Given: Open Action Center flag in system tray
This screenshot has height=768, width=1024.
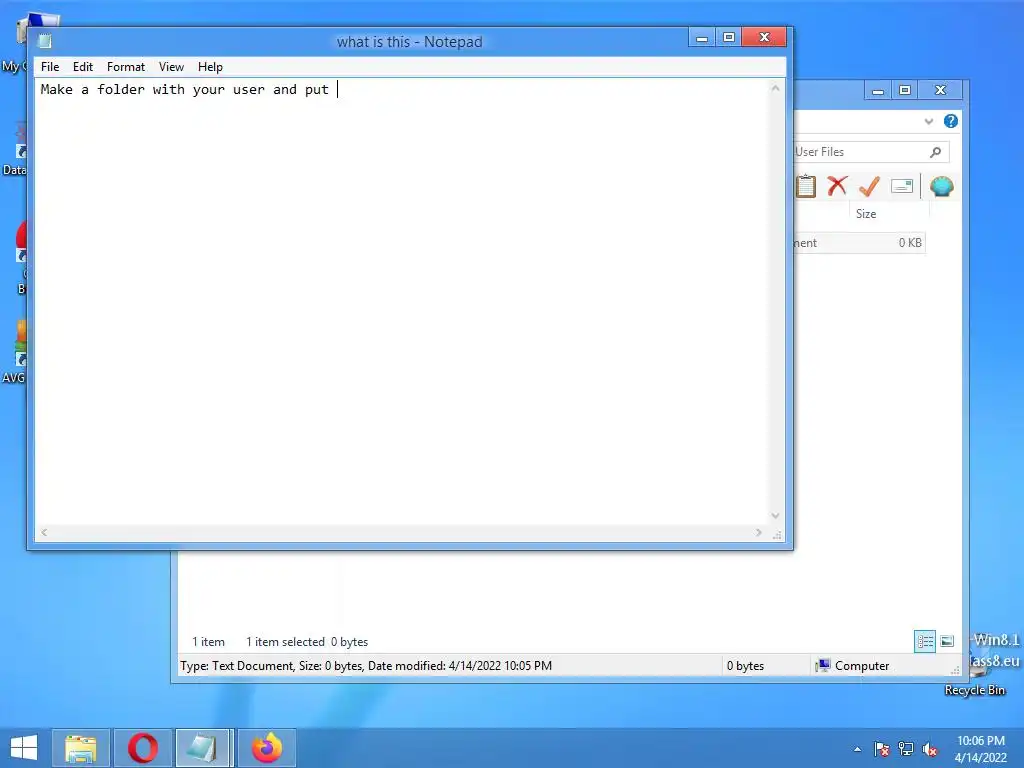Looking at the screenshot, I should (881, 749).
